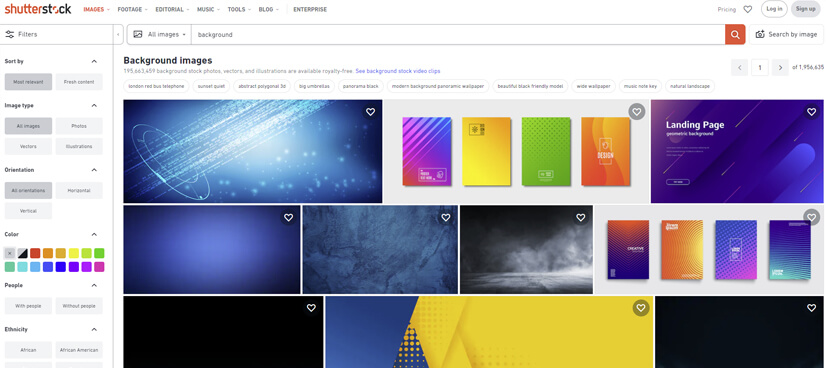Viewport: 826px width, 368px height.
Task: Collapse the Sort by section
Action: pyautogui.click(x=94, y=61)
